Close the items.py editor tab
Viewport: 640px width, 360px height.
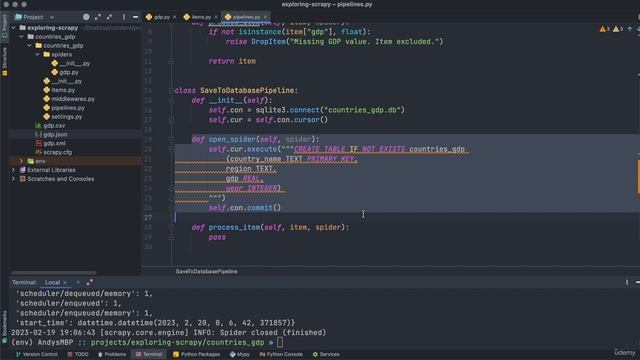[216, 17]
